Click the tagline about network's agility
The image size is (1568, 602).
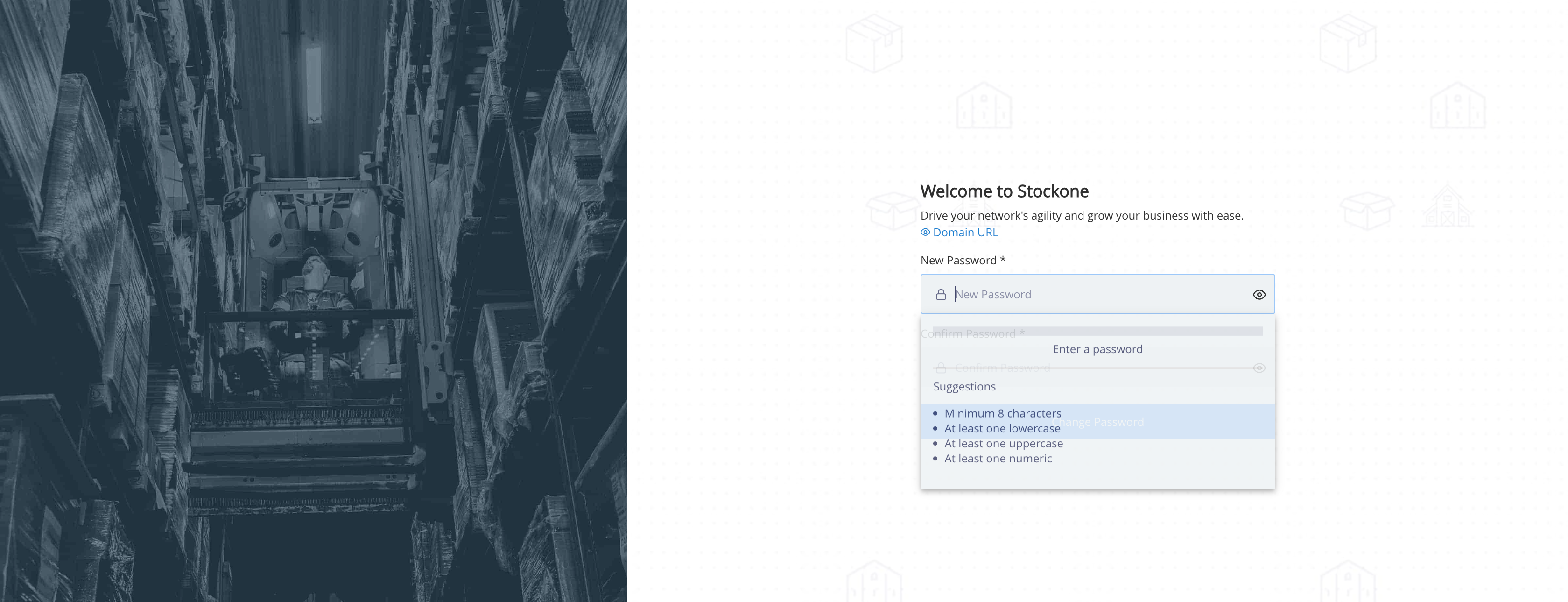(1082, 215)
